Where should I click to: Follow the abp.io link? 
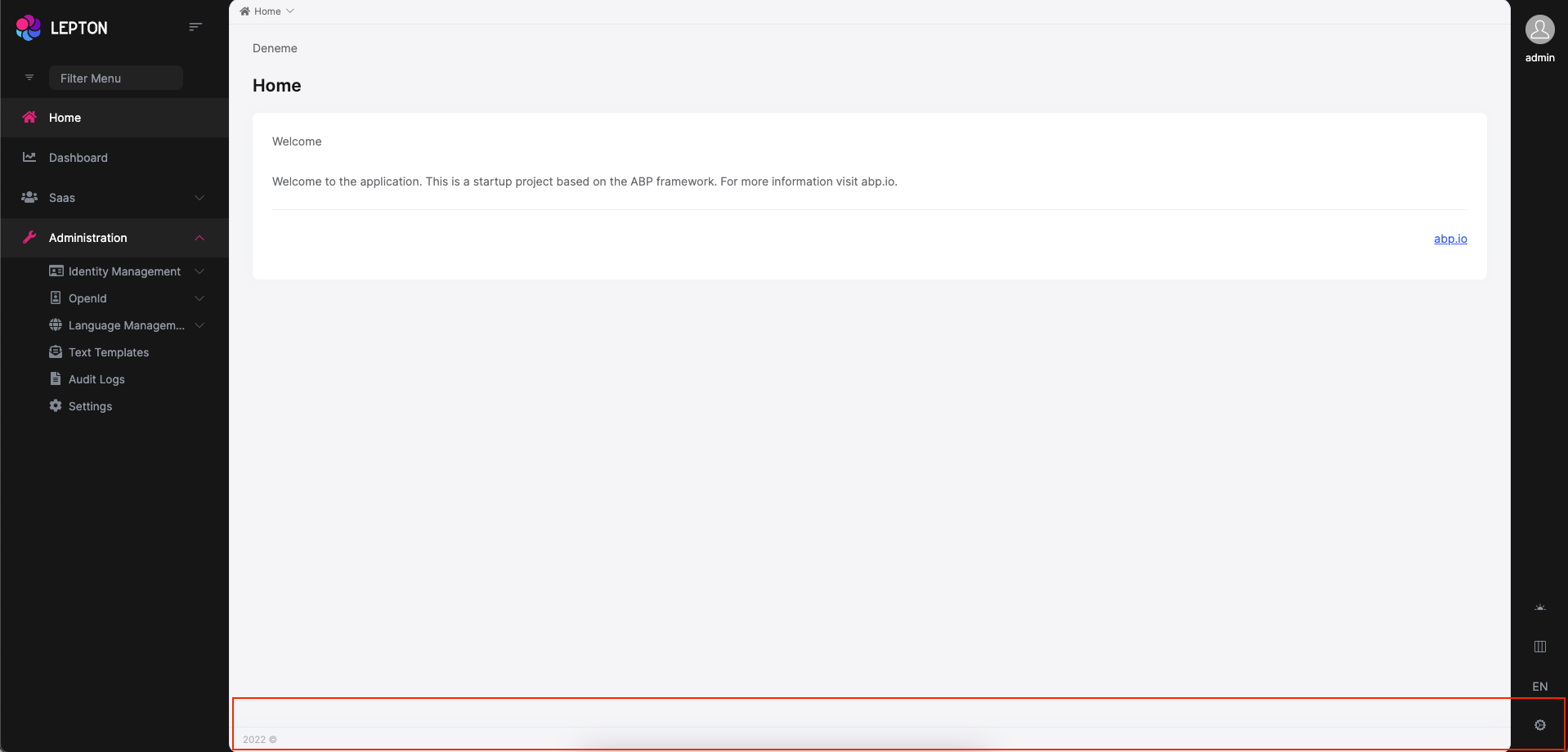click(x=1449, y=239)
